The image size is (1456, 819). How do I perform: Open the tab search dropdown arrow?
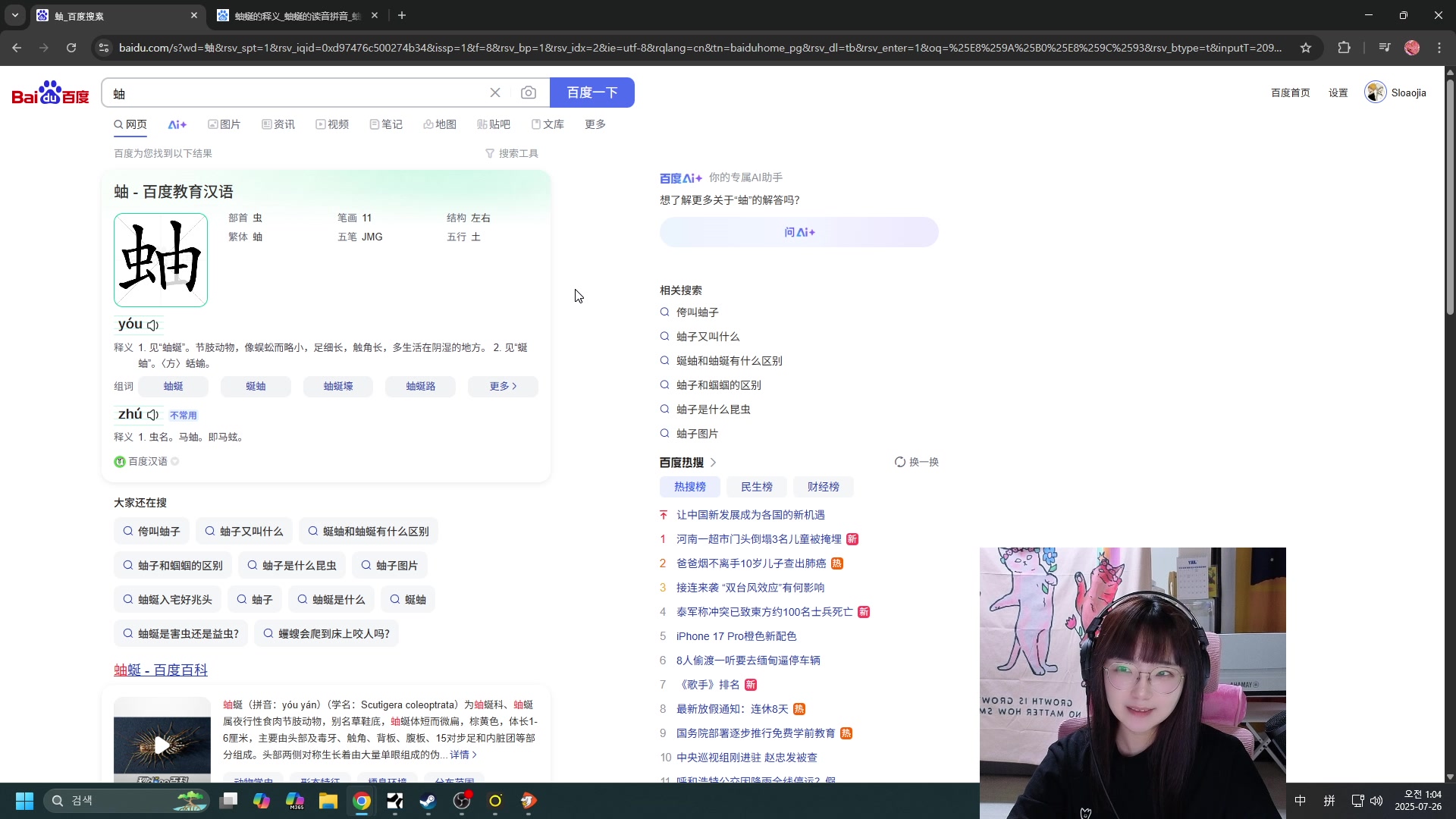tap(15, 15)
